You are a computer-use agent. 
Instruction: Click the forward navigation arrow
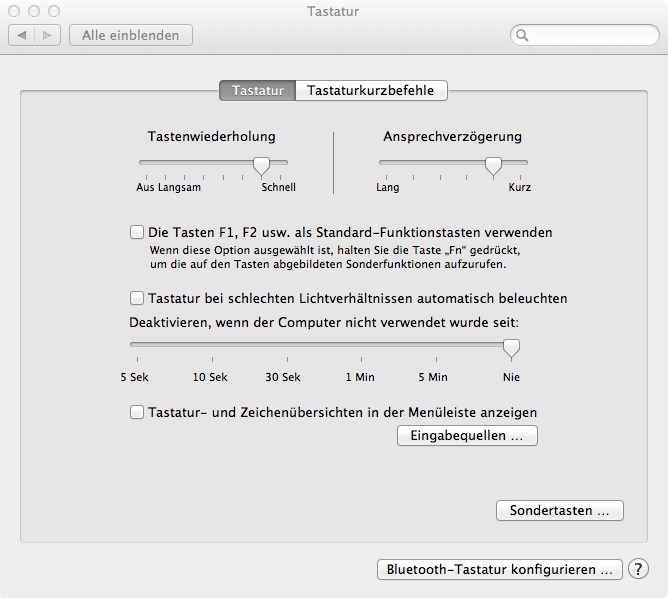coord(47,35)
